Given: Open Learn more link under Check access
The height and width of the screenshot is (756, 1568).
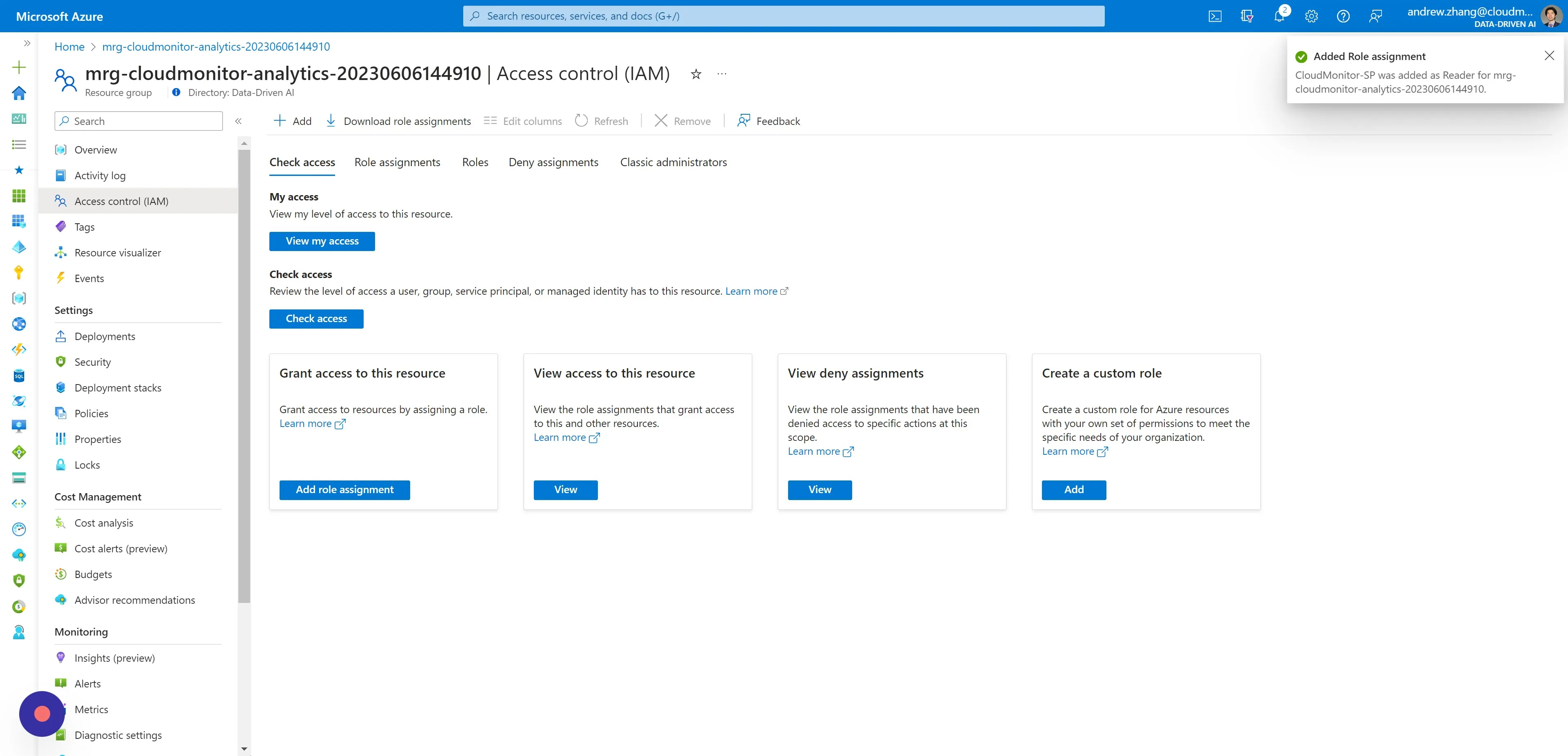Looking at the screenshot, I should click(756, 291).
